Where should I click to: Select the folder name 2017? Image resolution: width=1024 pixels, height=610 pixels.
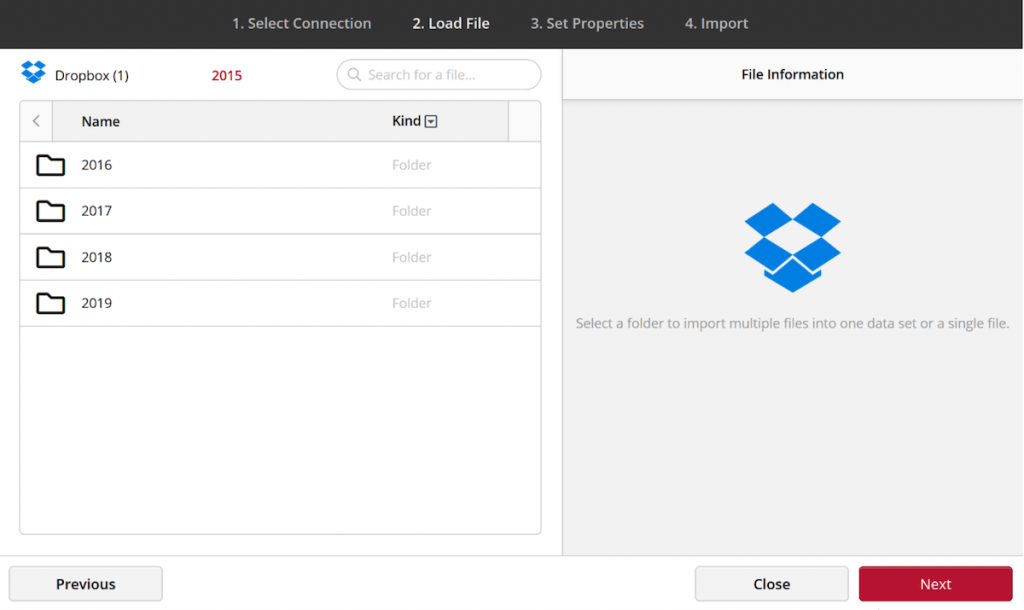[97, 211]
